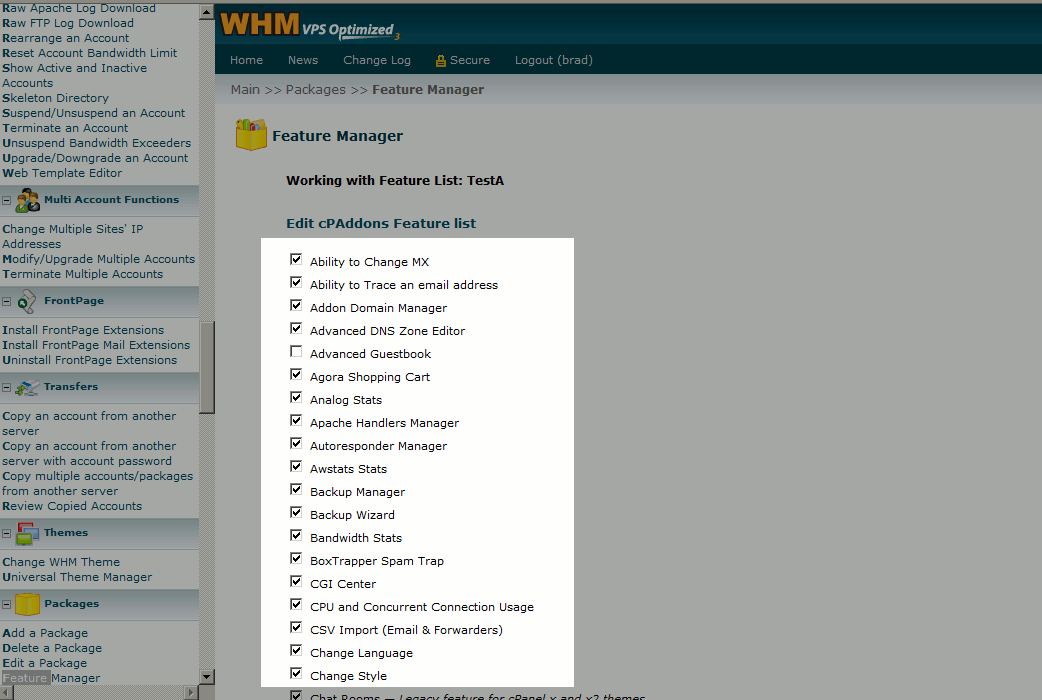This screenshot has width=1042, height=700.
Task: Disable the Agora Shopping Cart feature
Action: click(296, 373)
